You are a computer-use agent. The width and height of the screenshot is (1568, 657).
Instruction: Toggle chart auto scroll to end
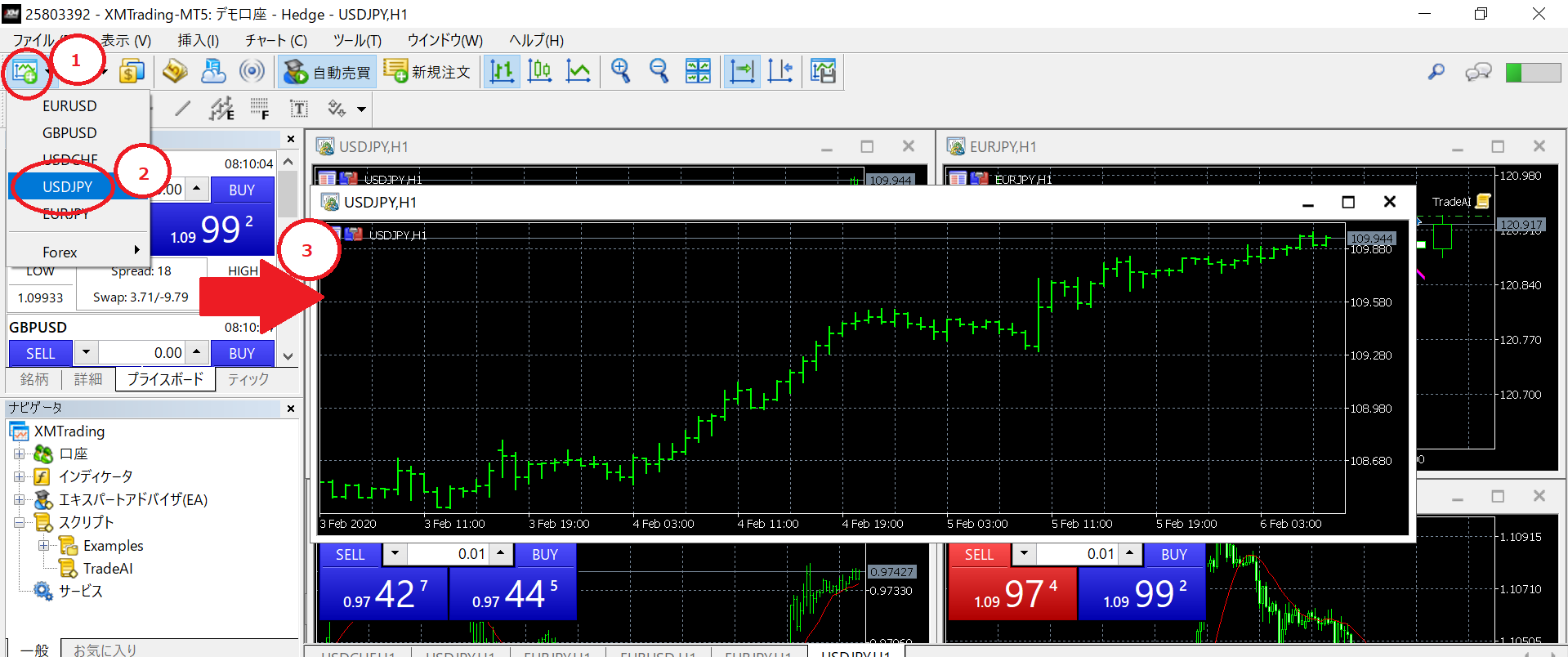coord(742,72)
